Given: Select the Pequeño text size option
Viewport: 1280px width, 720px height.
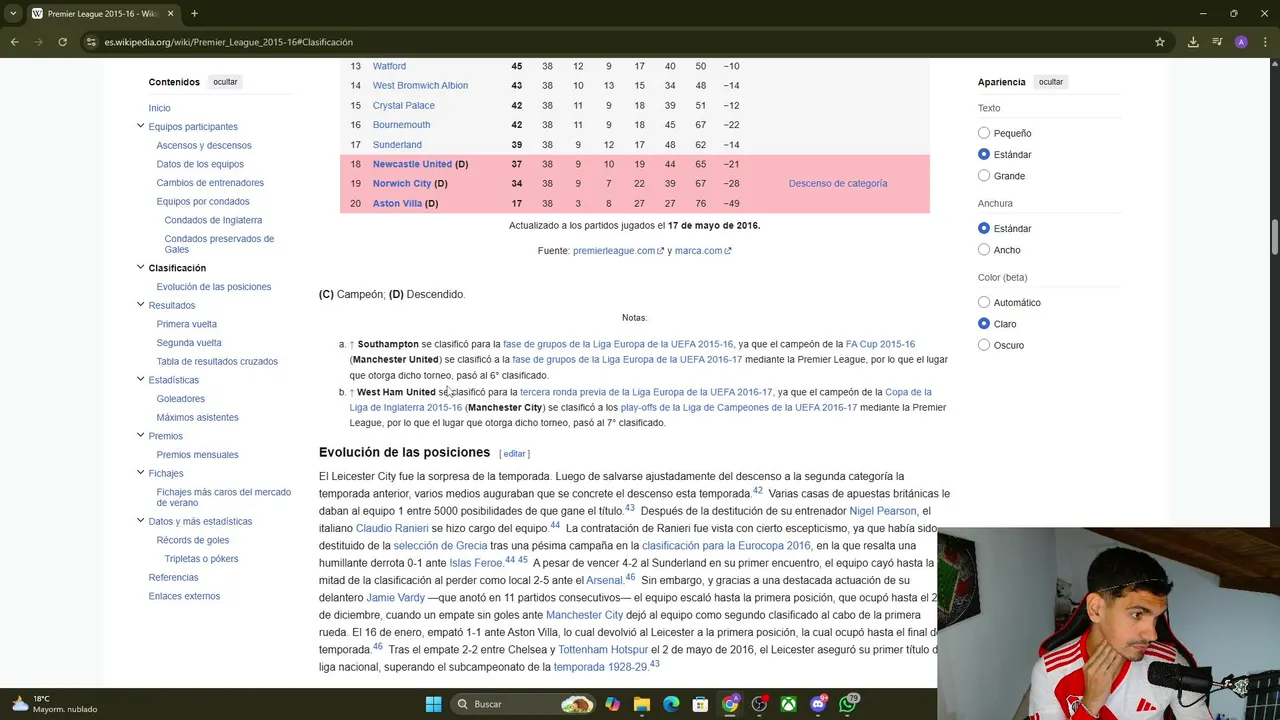Looking at the screenshot, I should [984, 133].
